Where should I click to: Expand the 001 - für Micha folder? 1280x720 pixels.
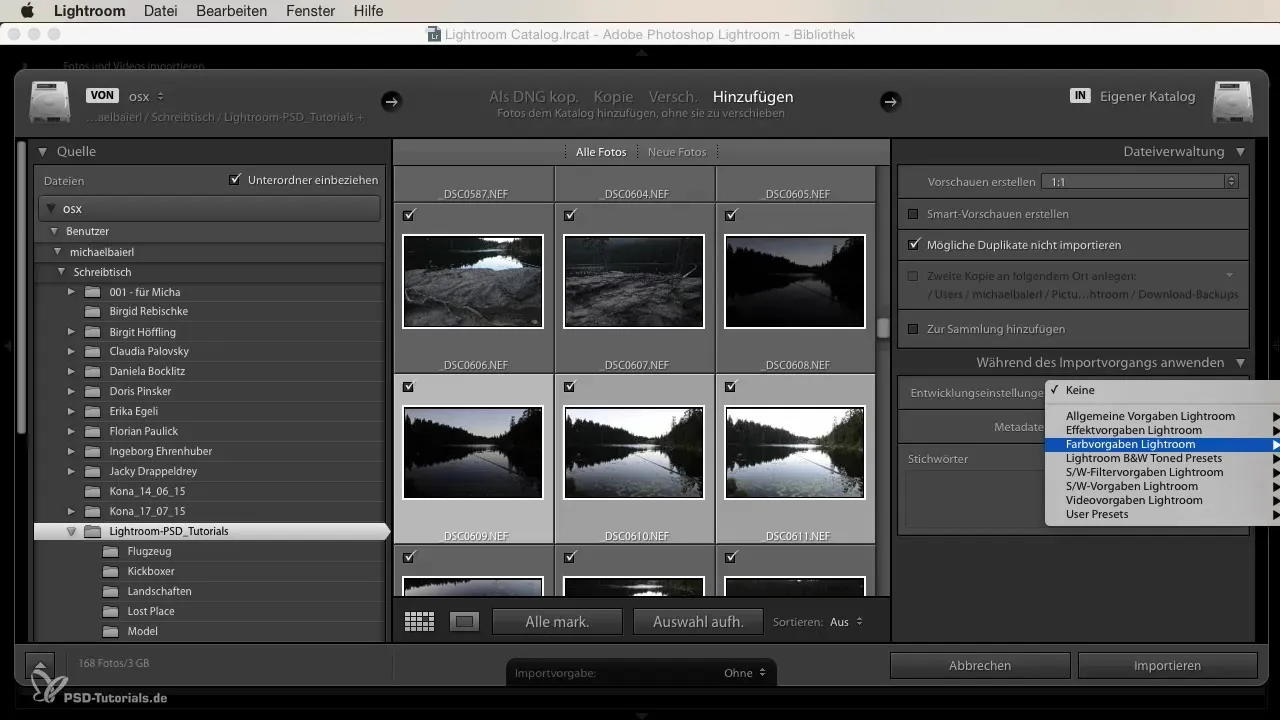[x=71, y=292]
